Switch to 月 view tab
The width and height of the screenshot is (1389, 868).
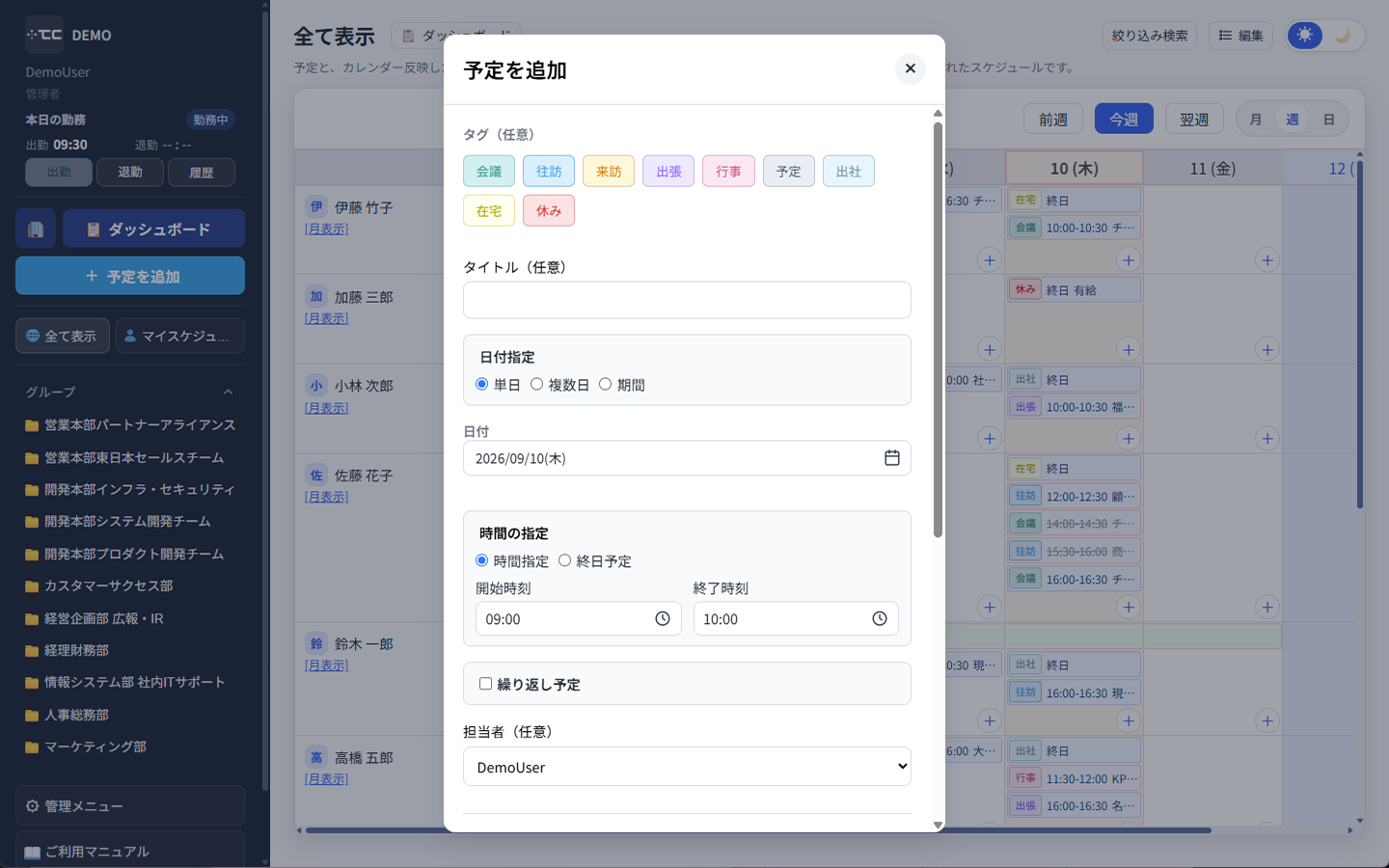pos(1255,120)
